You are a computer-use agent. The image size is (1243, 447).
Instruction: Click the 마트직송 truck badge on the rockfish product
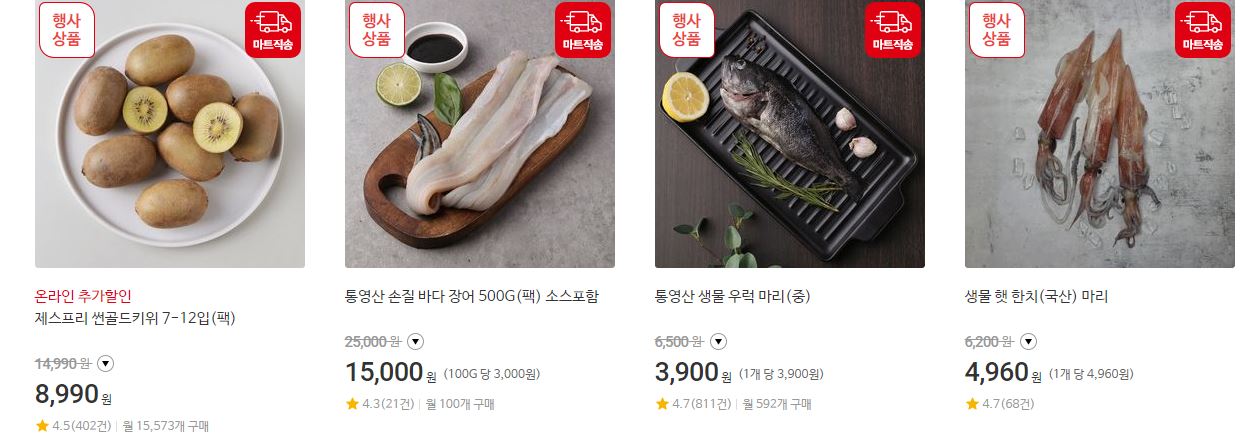click(x=893, y=30)
